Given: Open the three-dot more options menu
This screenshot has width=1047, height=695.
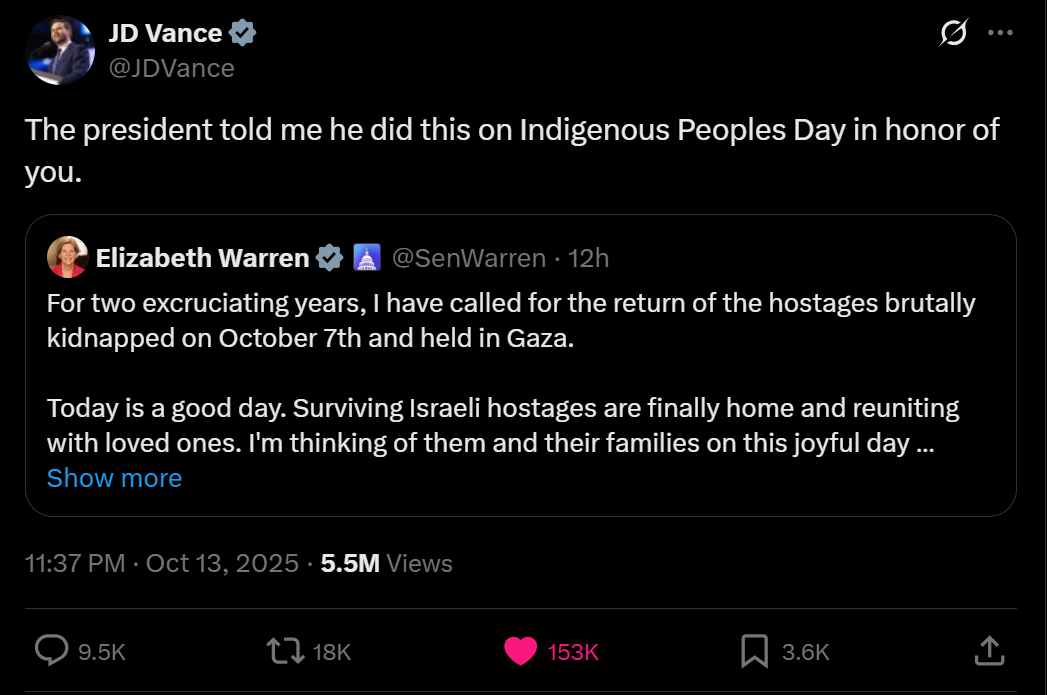Looking at the screenshot, I should coord(1000,33).
